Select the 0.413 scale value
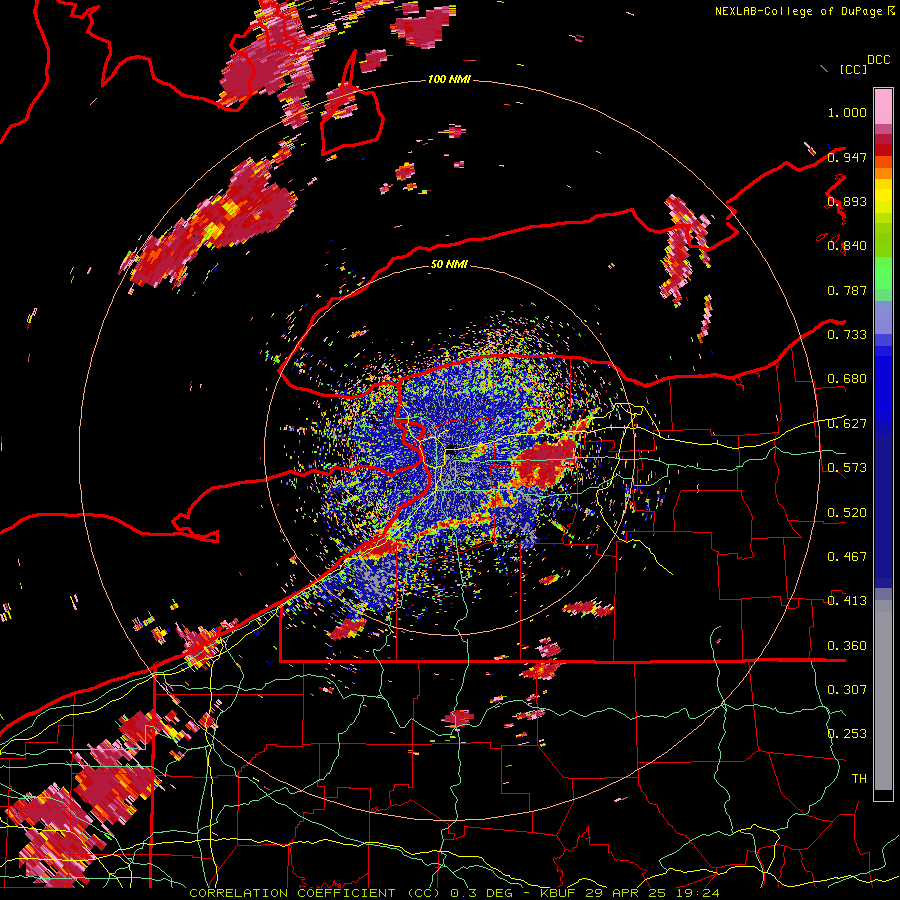This screenshot has width=900, height=900. 847,601
